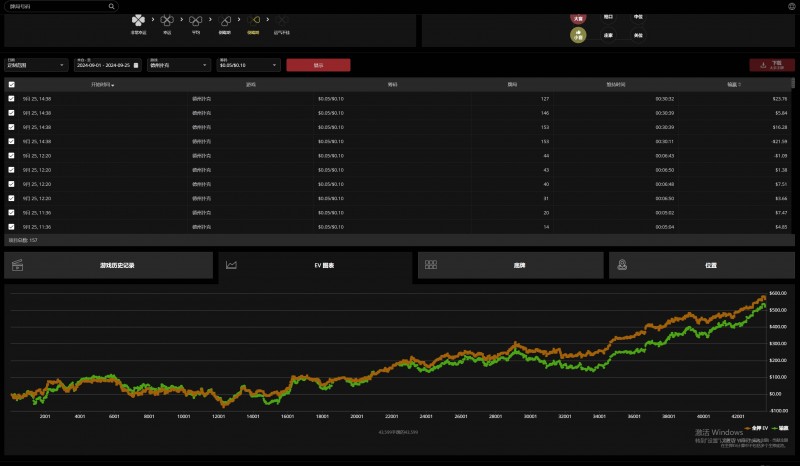The image size is (800, 466).
Task: Uncheck the first 9月 25, 14:38 row
Action: [x=11, y=99]
